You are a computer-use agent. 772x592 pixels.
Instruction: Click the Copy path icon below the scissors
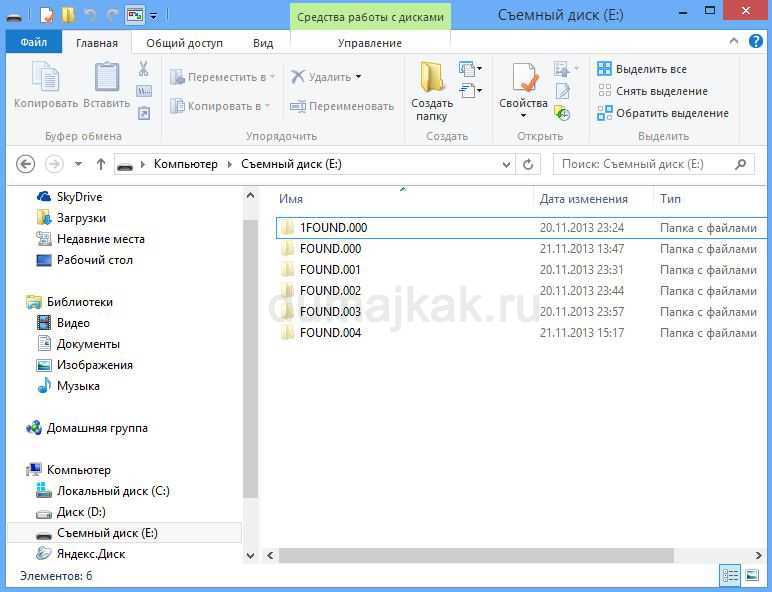pyautogui.click(x=144, y=91)
